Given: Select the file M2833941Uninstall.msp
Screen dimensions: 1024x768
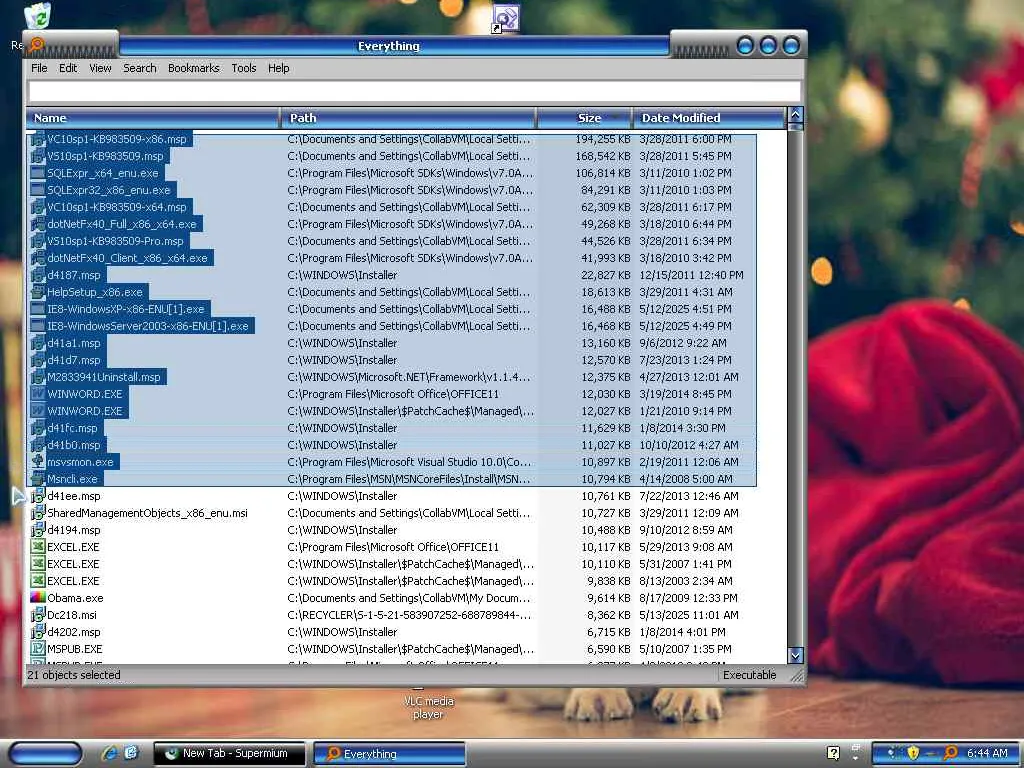Looking at the screenshot, I should [x=104, y=377].
